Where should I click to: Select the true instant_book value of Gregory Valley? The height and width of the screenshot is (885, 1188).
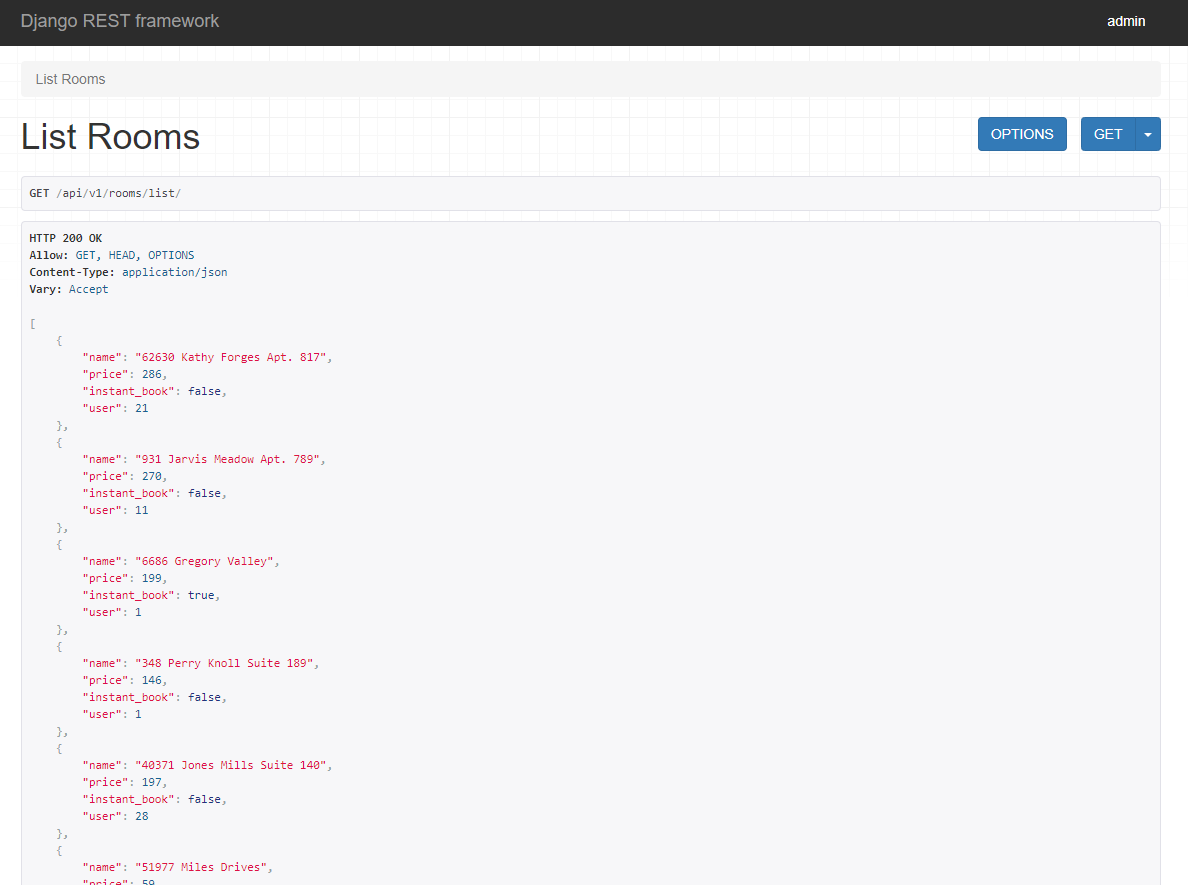(x=201, y=594)
